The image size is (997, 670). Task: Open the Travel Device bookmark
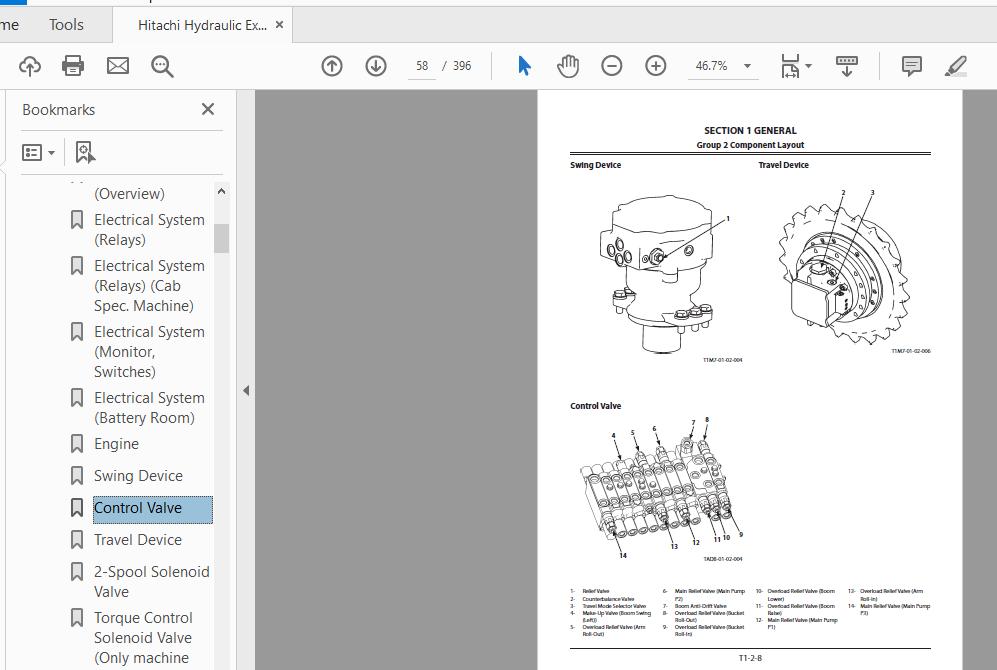138,540
